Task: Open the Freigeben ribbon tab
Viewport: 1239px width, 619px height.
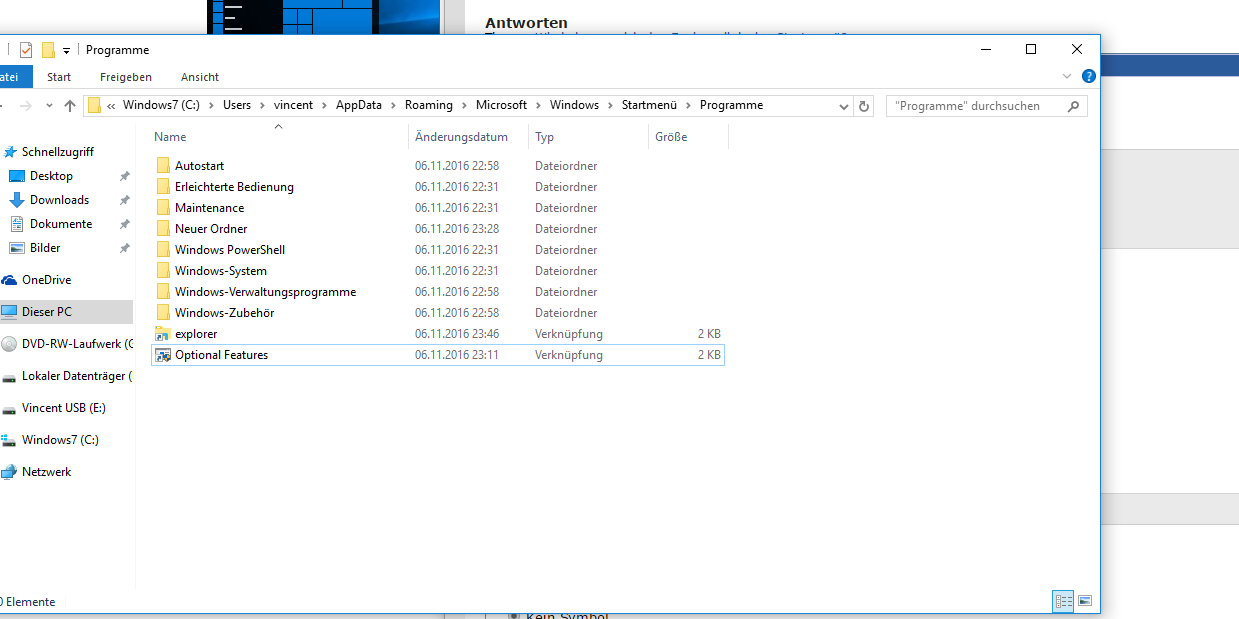Action: click(126, 77)
